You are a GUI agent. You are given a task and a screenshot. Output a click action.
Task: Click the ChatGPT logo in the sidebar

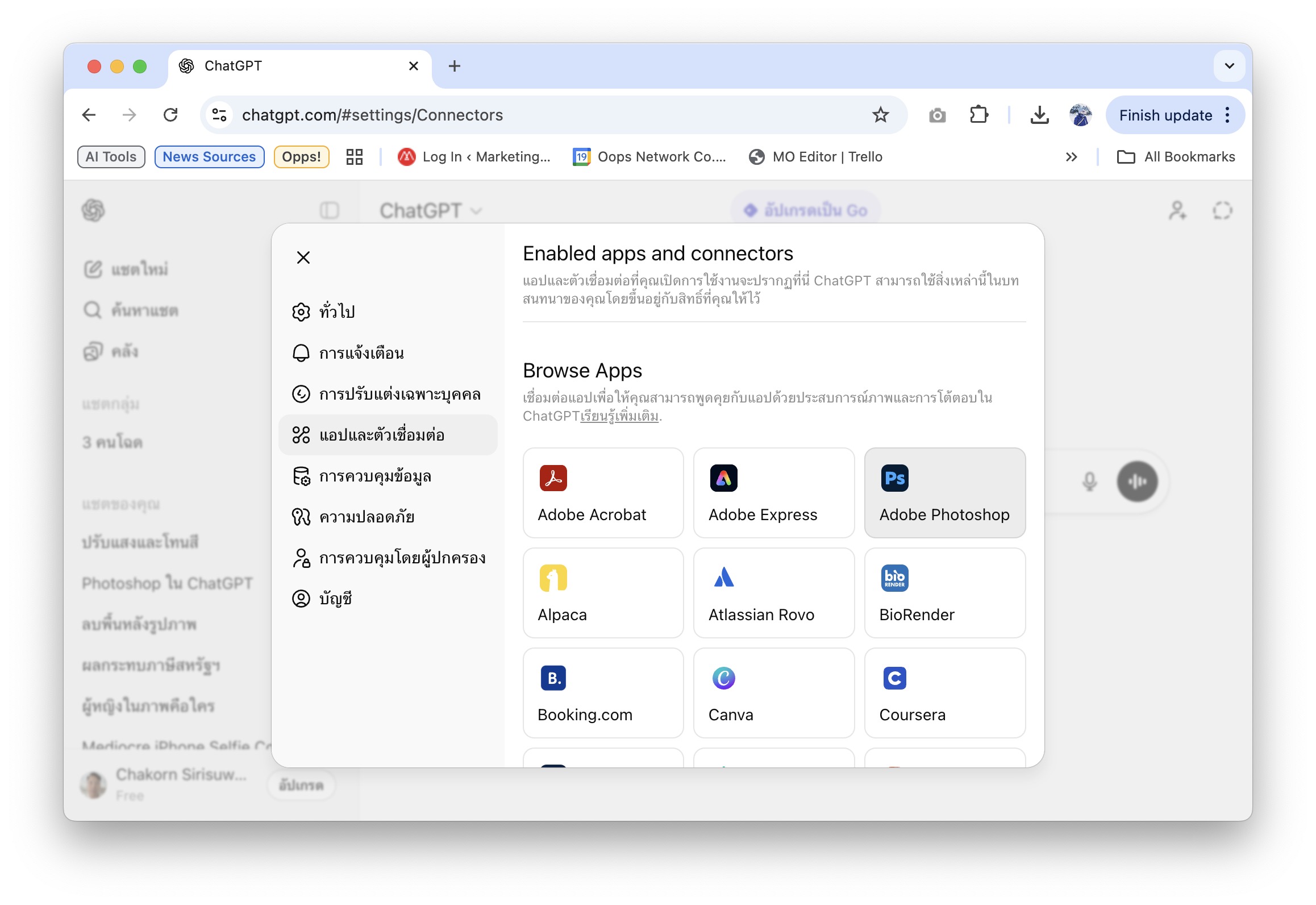[94, 211]
